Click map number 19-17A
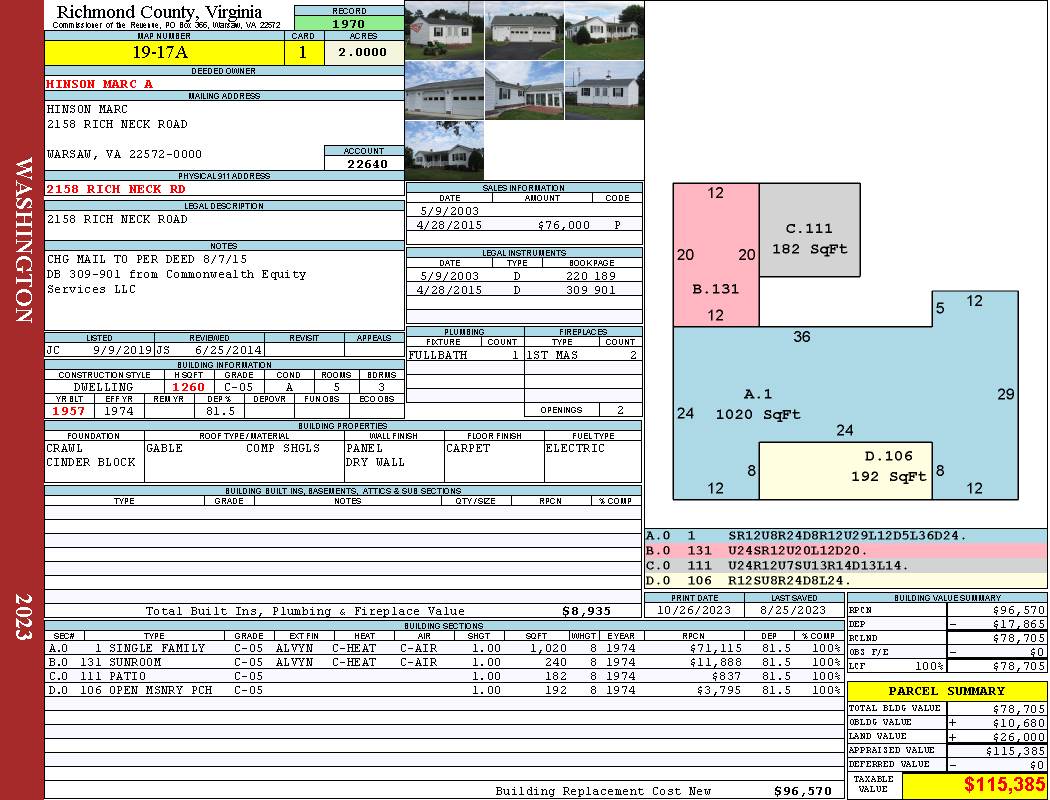 click(159, 52)
